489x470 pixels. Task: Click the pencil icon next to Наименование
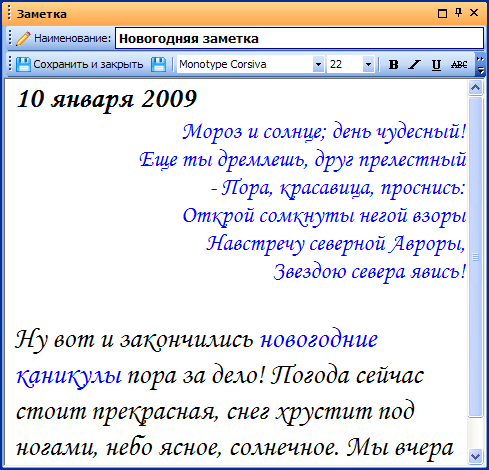[23, 38]
